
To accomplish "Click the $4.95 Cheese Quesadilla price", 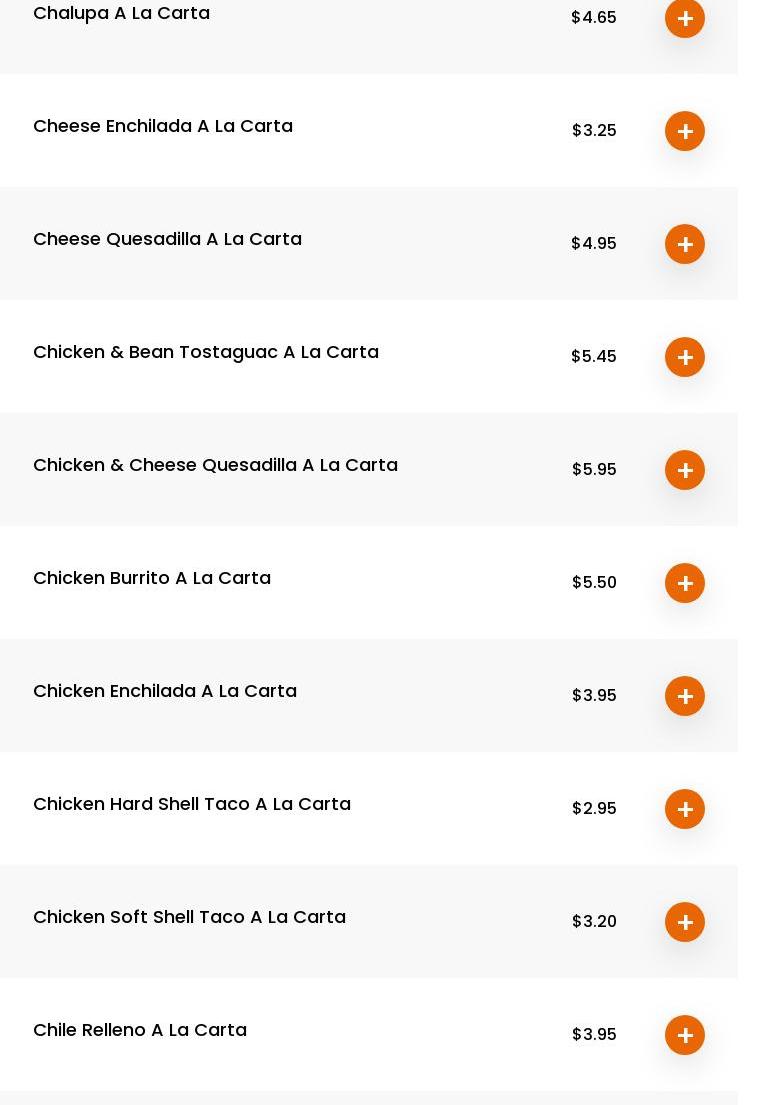I will click(x=594, y=244).
